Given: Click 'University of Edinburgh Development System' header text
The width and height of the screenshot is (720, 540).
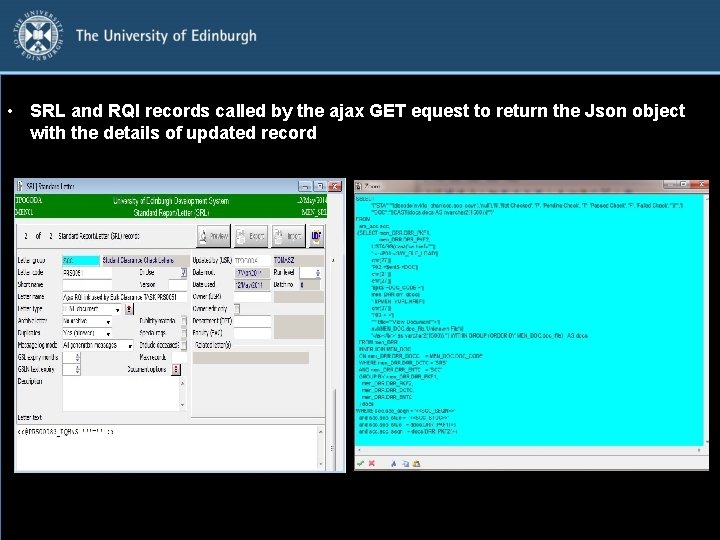Looking at the screenshot, I should (170, 201).
